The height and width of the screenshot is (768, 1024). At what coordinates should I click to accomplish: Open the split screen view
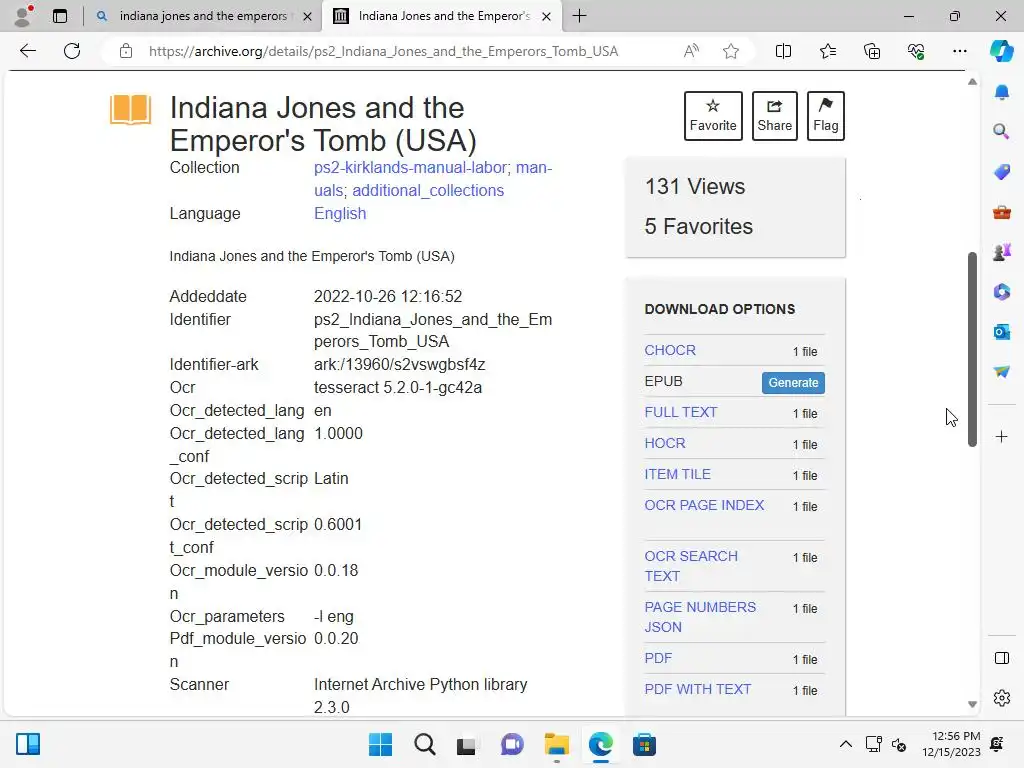pyautogui.click(x=783, y=51)
